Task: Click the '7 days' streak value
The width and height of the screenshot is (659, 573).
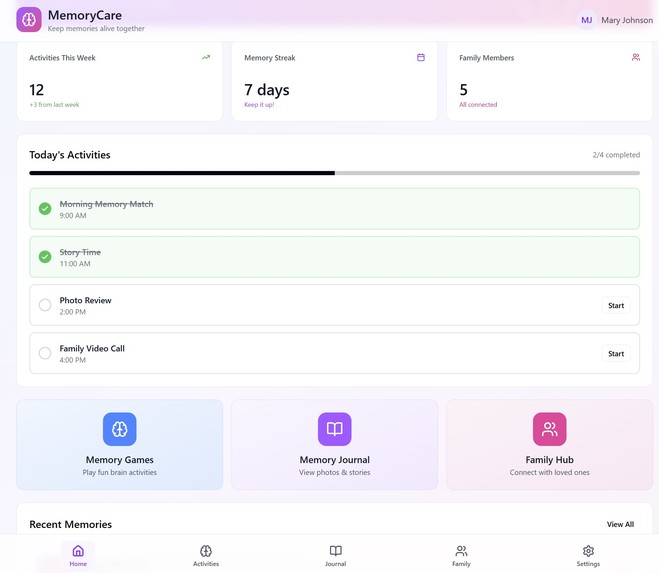Action: tap(267, 90)
